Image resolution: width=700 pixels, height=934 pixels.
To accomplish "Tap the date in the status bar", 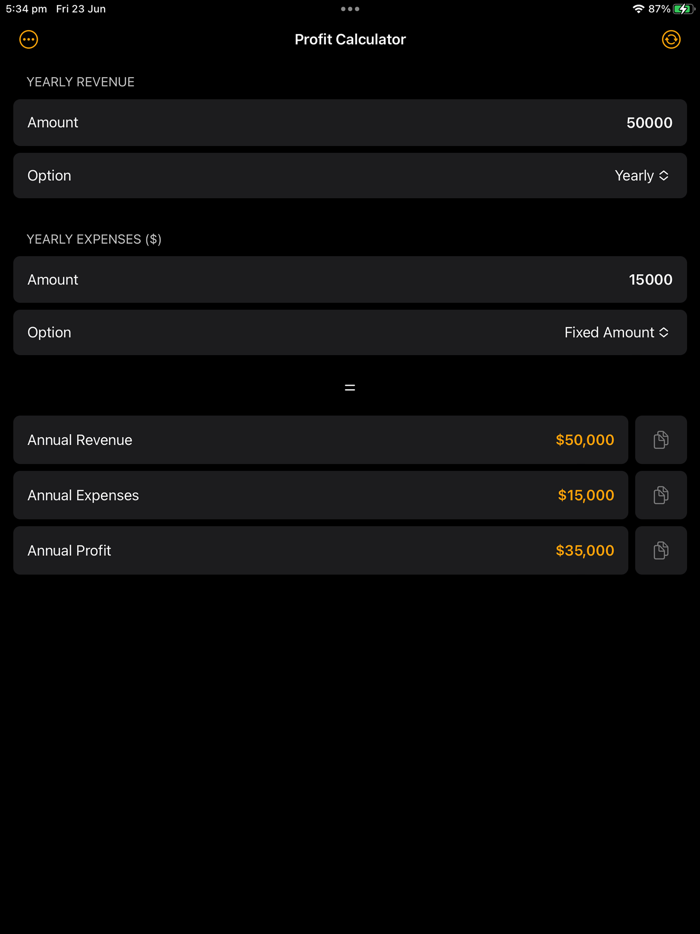I will (x=79, y=9).
